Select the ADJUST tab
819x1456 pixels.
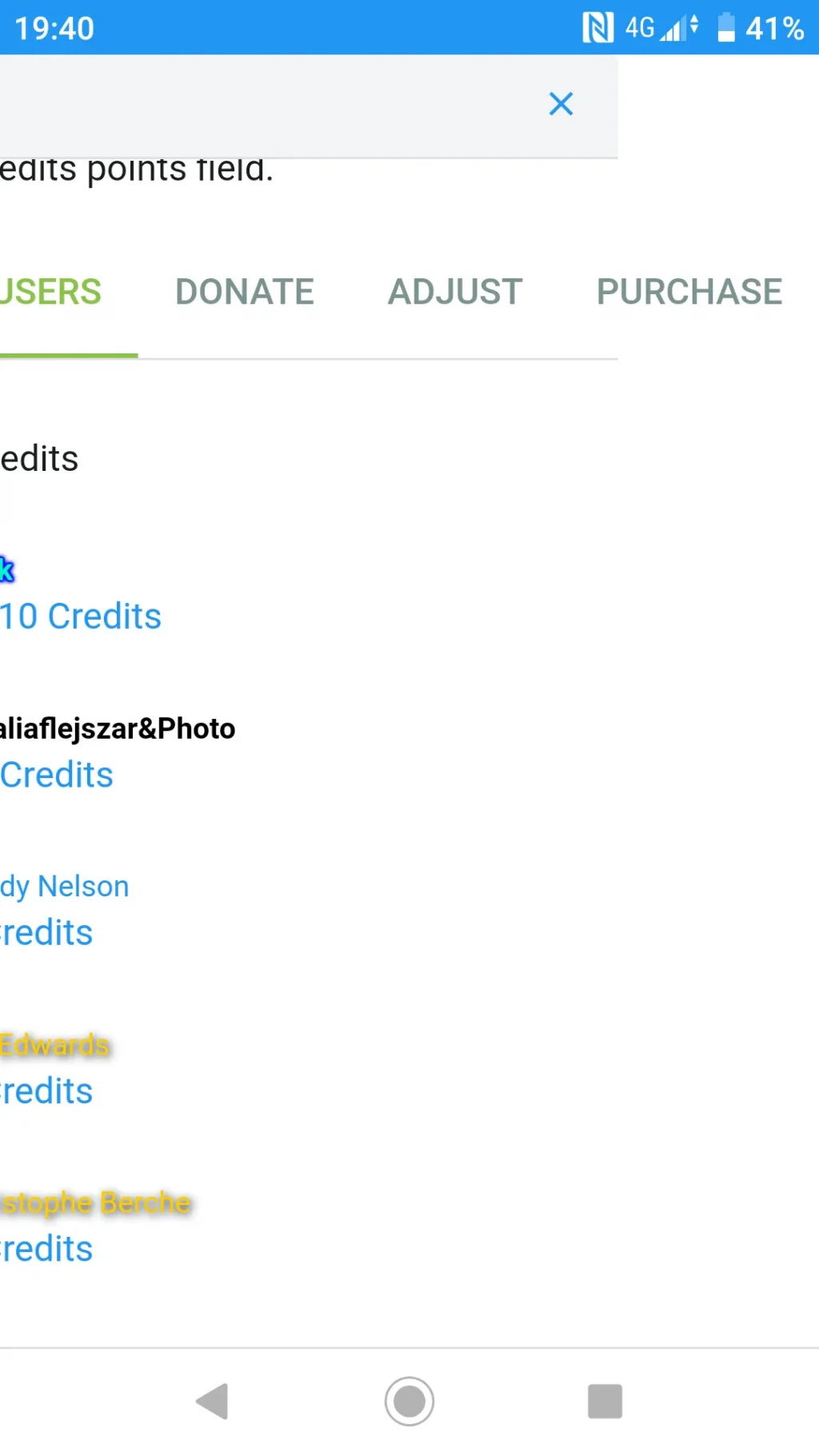coord(455,292)
